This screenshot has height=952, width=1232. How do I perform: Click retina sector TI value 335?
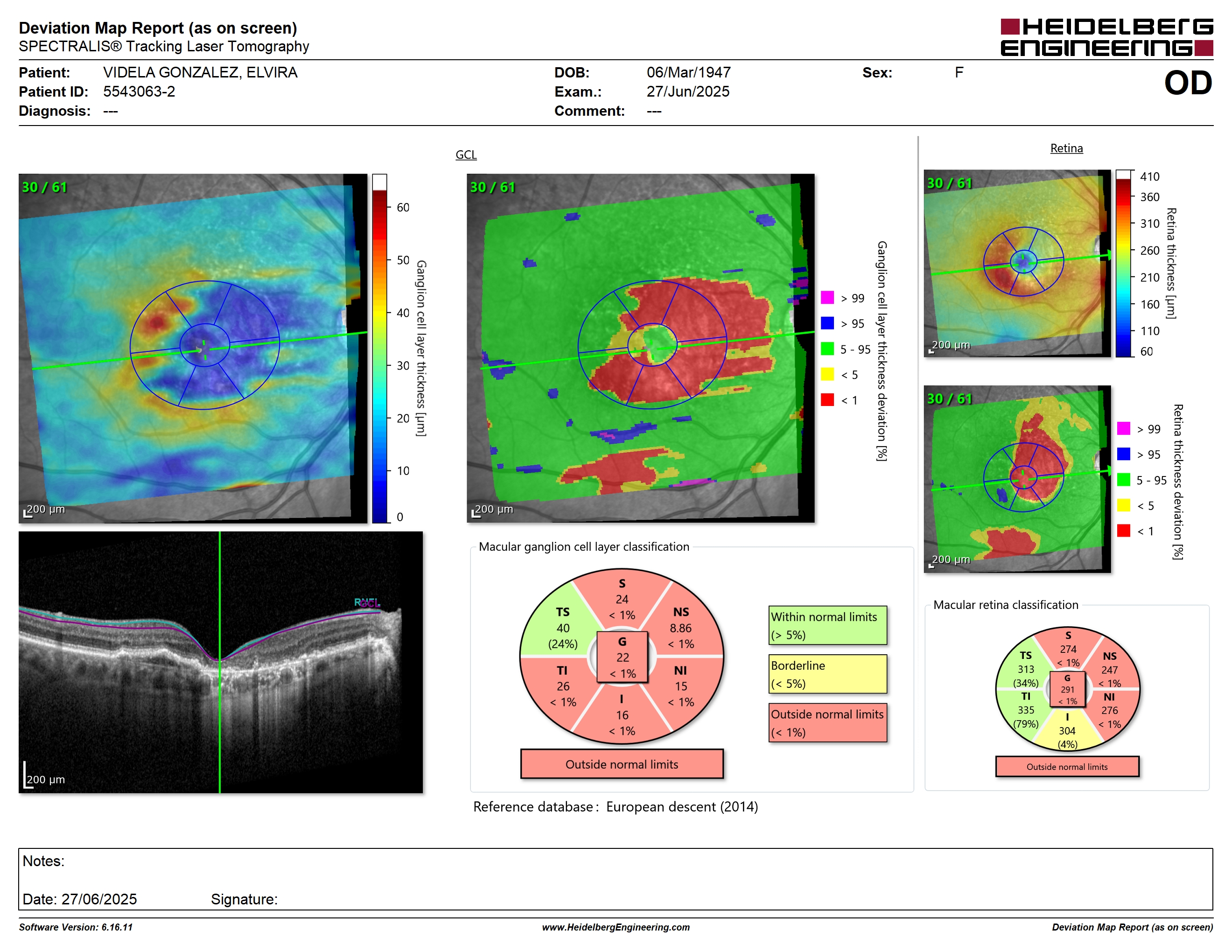(x=1026, y=710)
